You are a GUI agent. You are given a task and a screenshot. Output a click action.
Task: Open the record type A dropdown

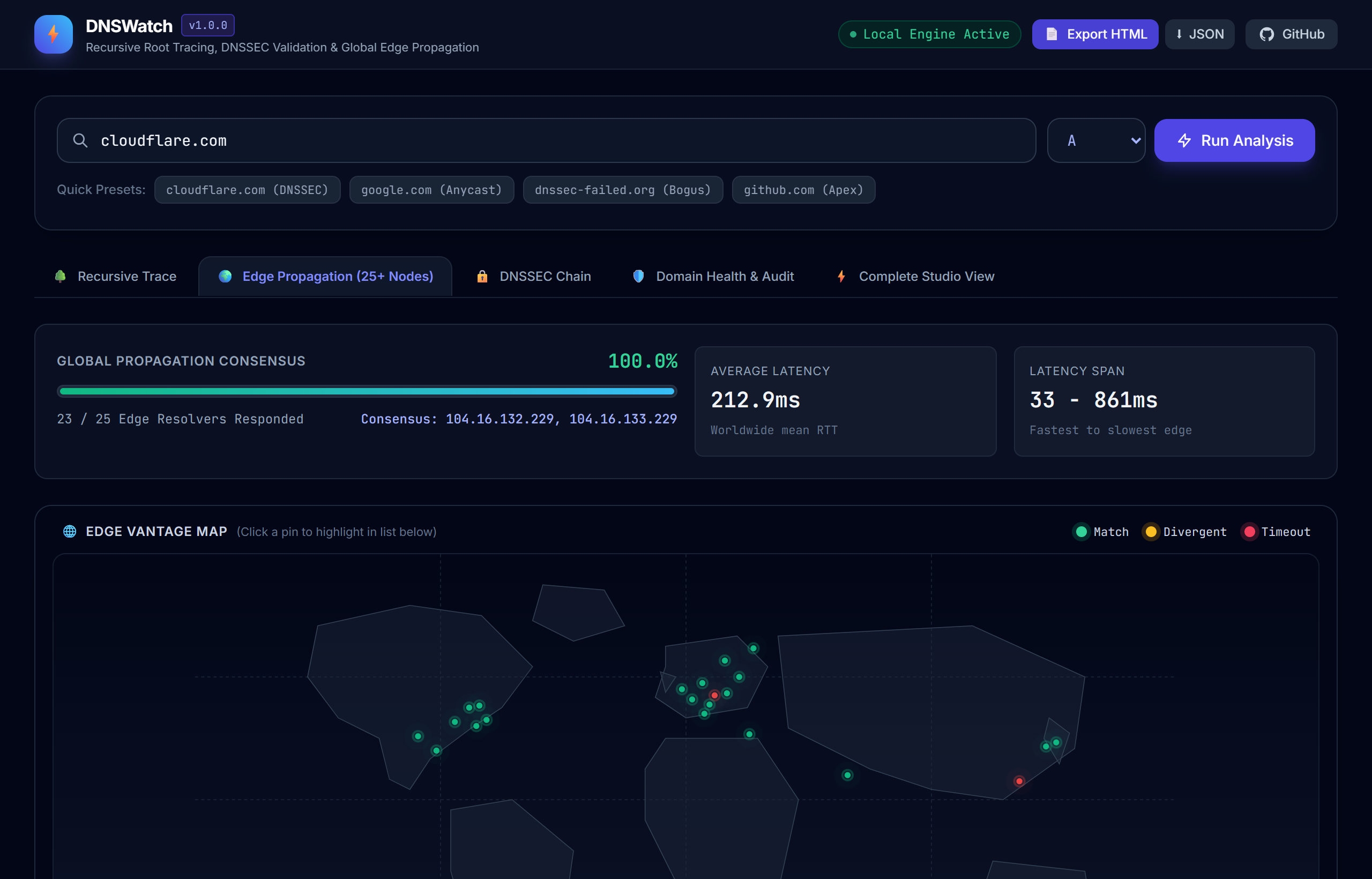click(1097, 140)
